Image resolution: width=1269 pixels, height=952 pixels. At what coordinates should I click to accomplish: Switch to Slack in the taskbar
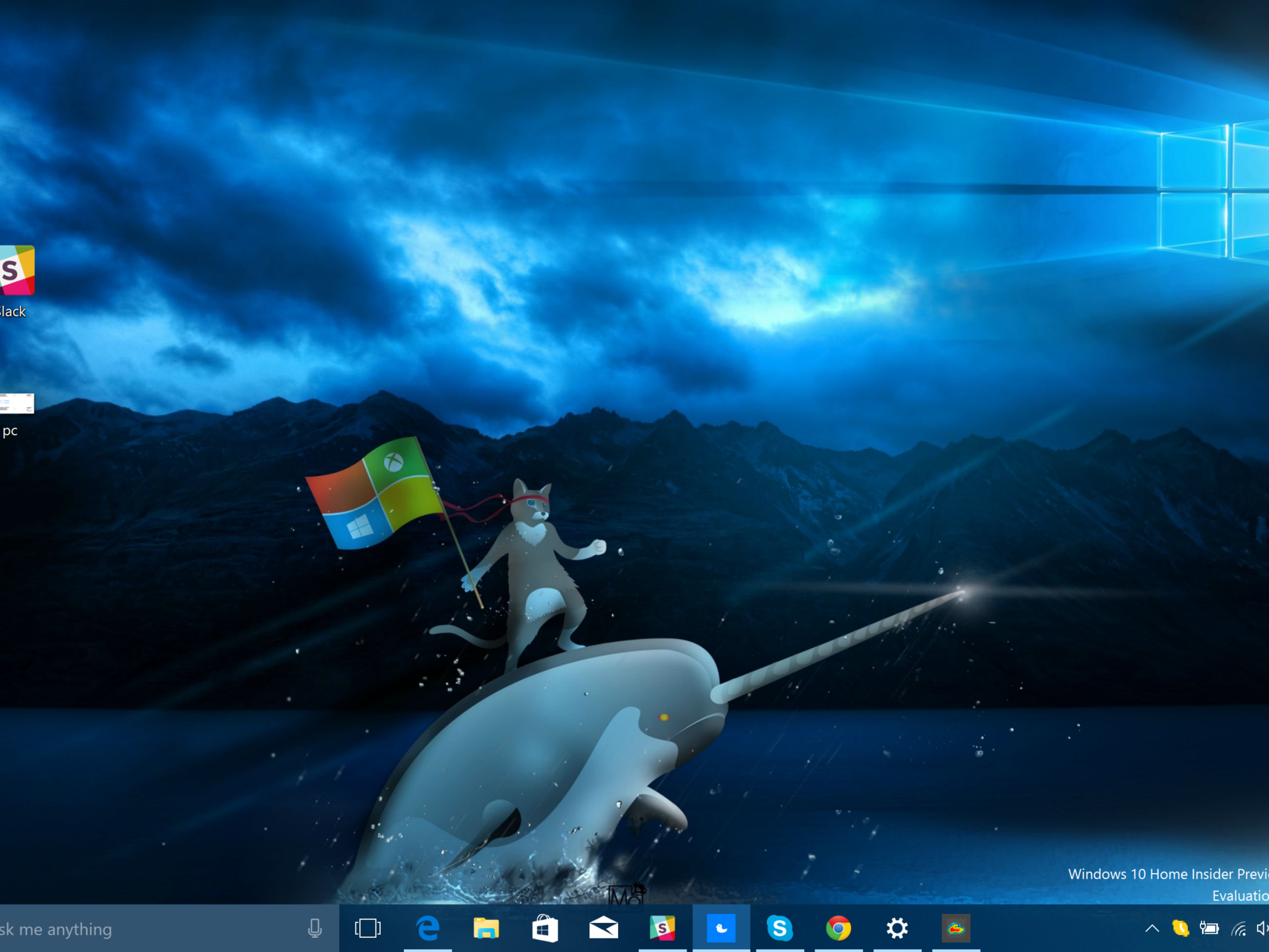pos(662,928)
